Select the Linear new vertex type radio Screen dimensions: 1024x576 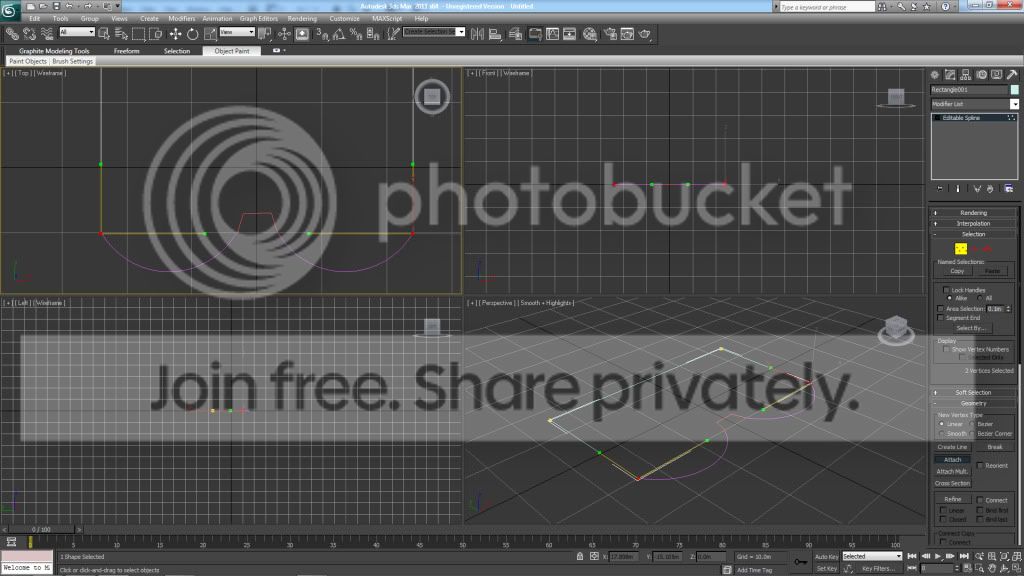pos(942,424)
